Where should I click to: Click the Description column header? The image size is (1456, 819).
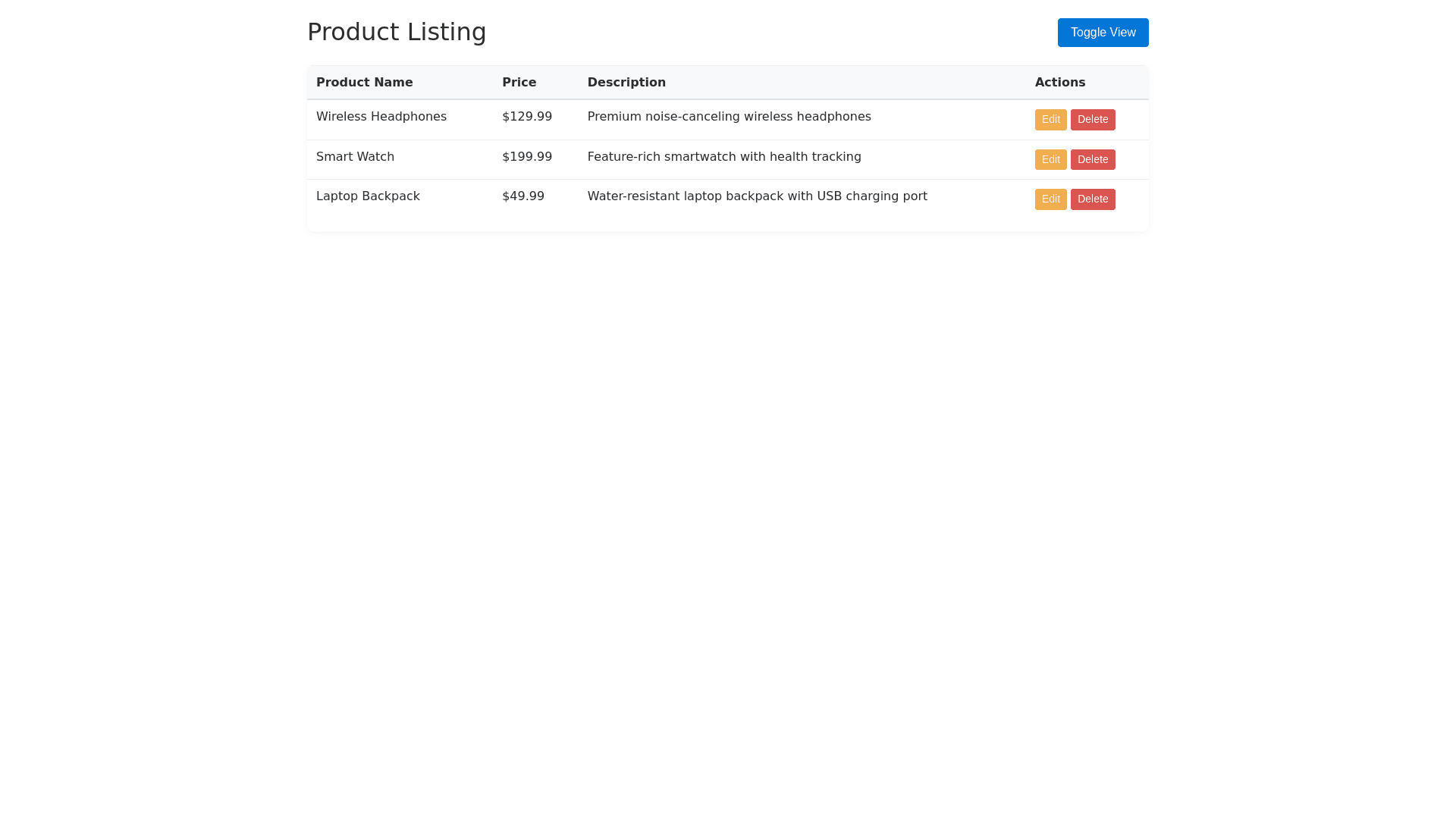pos(626,83)
